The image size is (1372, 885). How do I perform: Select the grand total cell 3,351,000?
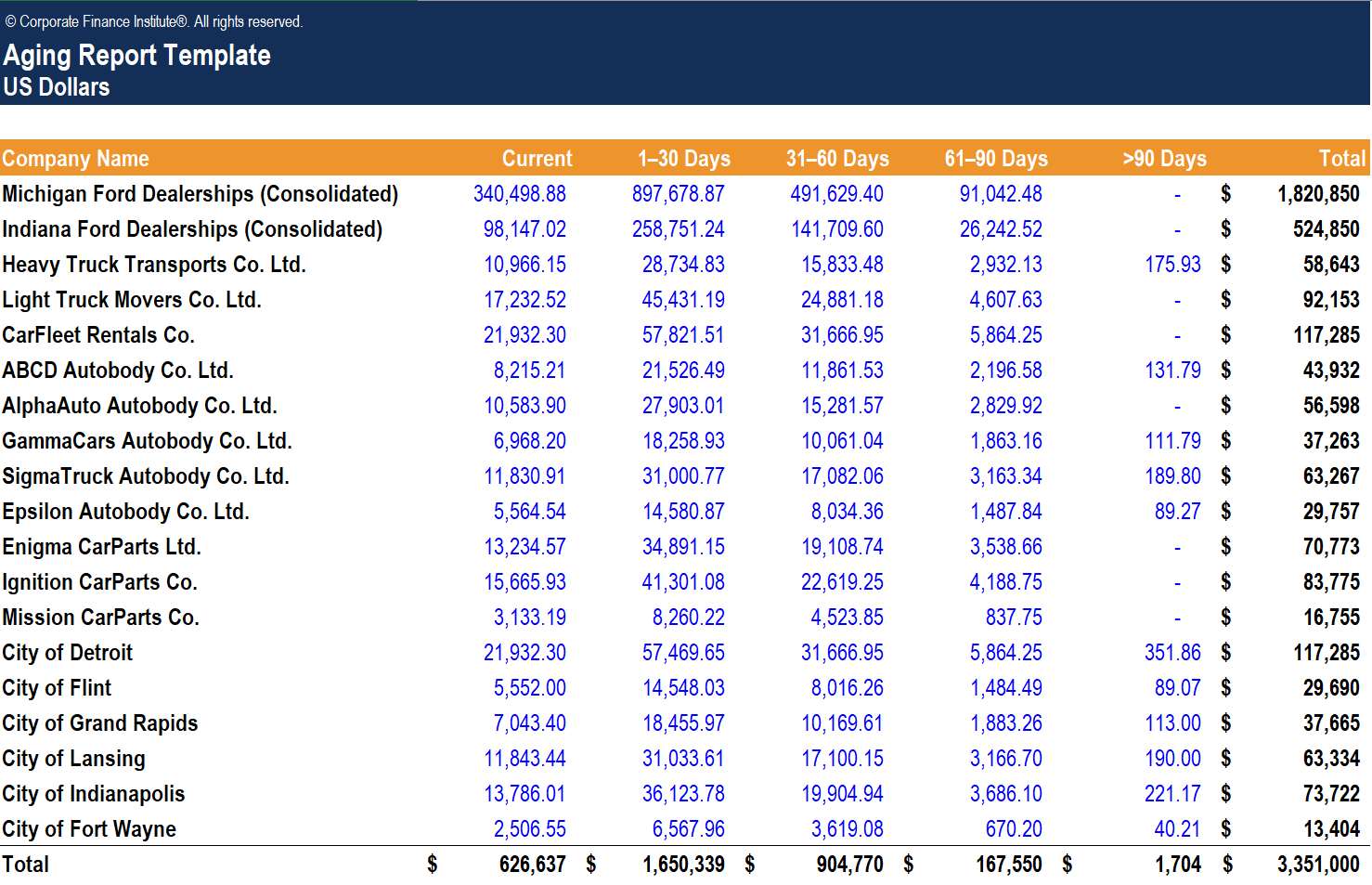[1317, 865]
